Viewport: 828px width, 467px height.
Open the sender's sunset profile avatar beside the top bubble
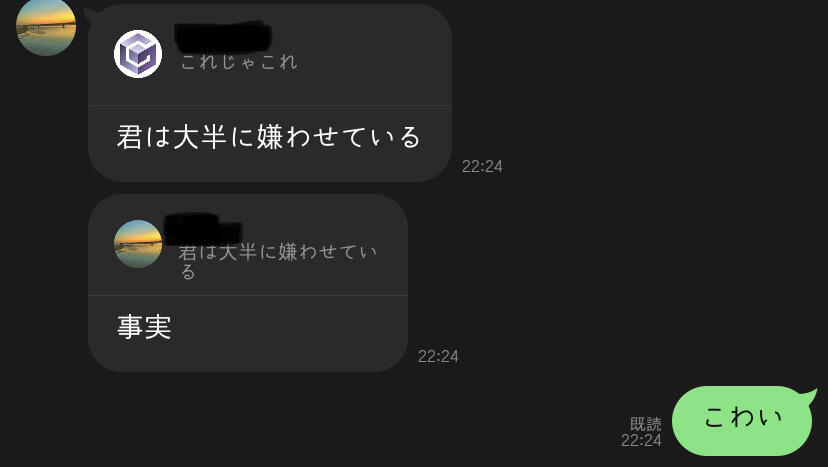click(x=46, y=26)
